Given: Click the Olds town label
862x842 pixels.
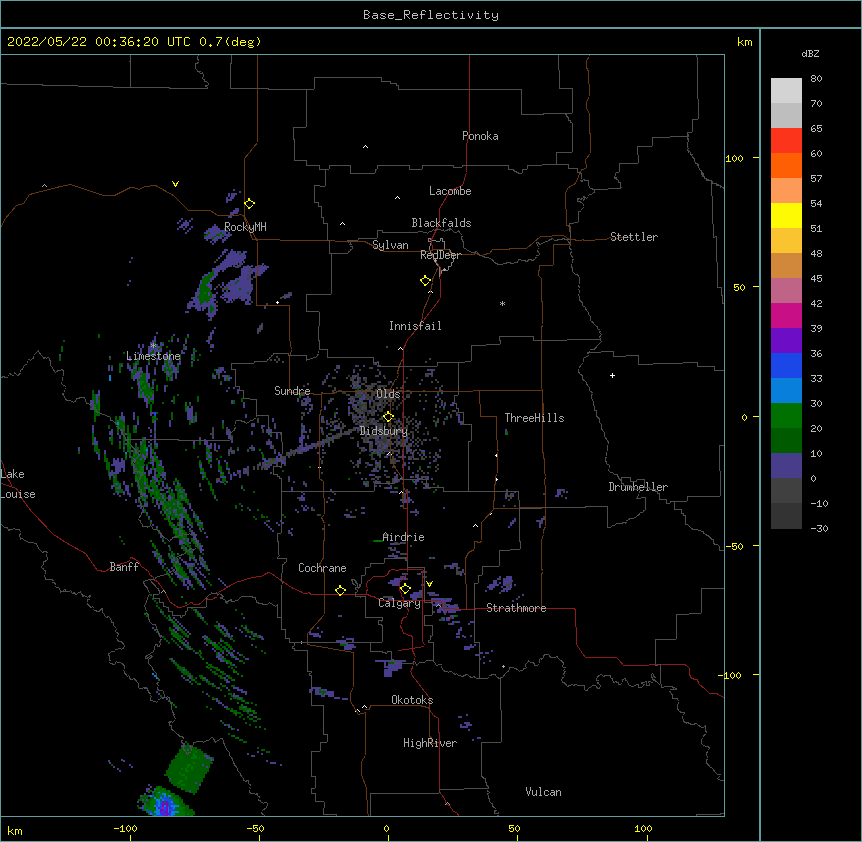Looking at the screenshot, I should [x=388, y=394].
